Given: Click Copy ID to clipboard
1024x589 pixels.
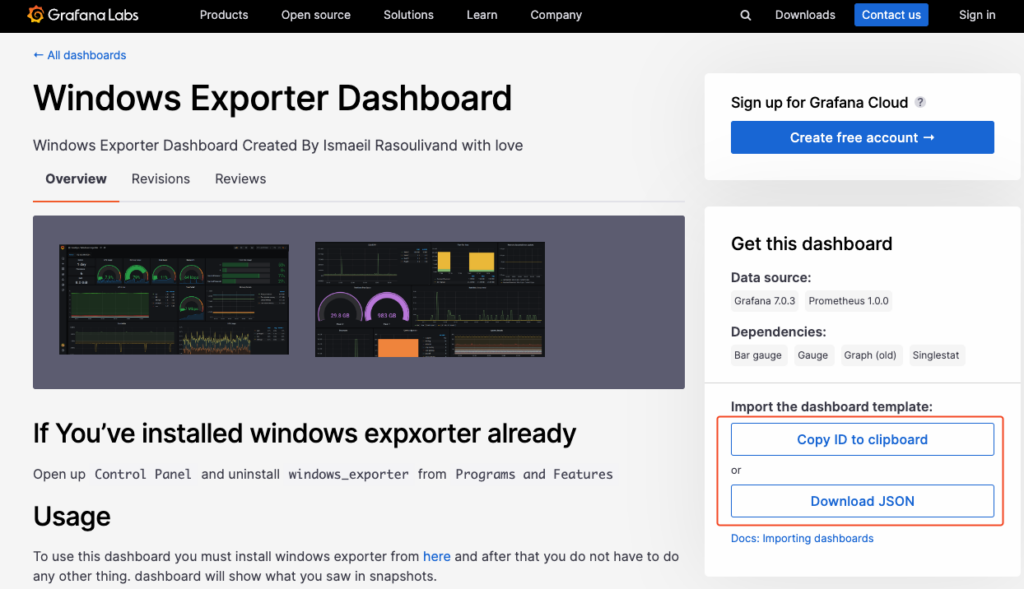Looking at the screenshot, I should pyautogui.click(x=862, y=439).
